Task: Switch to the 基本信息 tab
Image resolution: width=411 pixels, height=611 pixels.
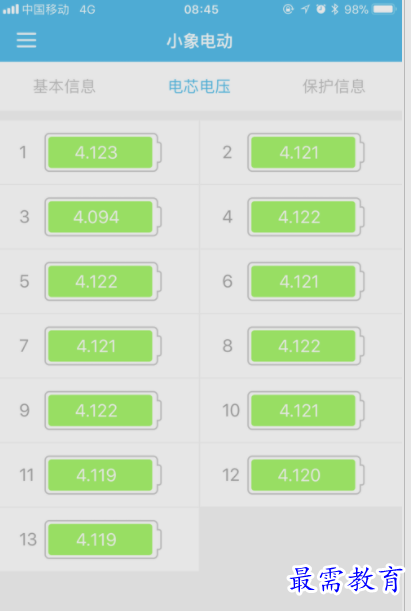Action: (64, 86)
